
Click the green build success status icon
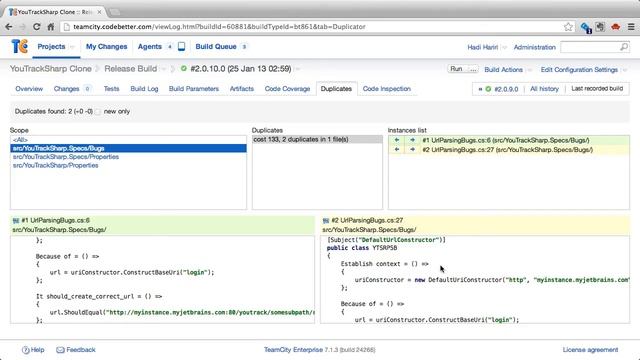[x=184, y=69]
